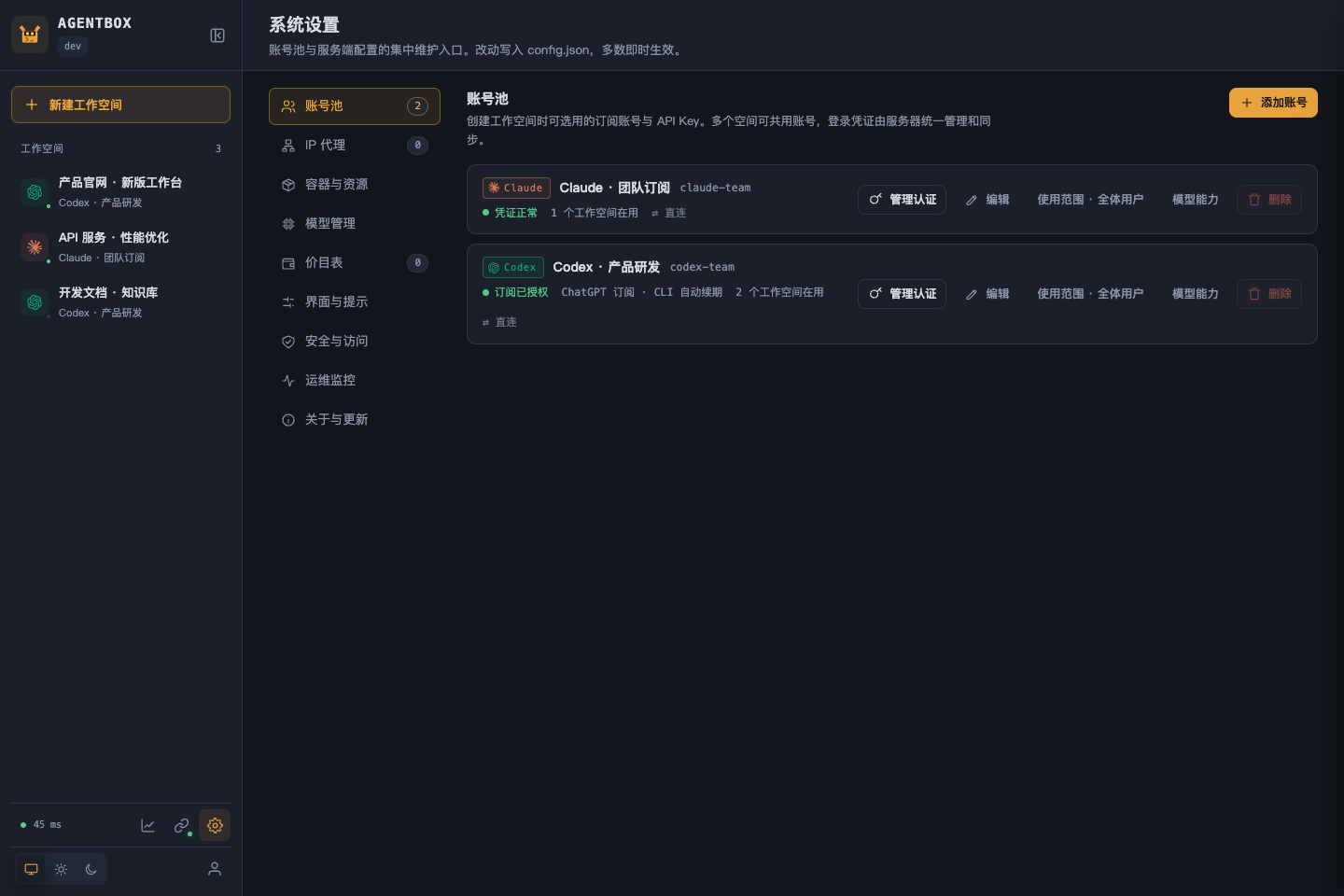The image size is (1344, 896).
Task: Select the 容器与资源 settings tab
Action: click(x=355, y=185)
